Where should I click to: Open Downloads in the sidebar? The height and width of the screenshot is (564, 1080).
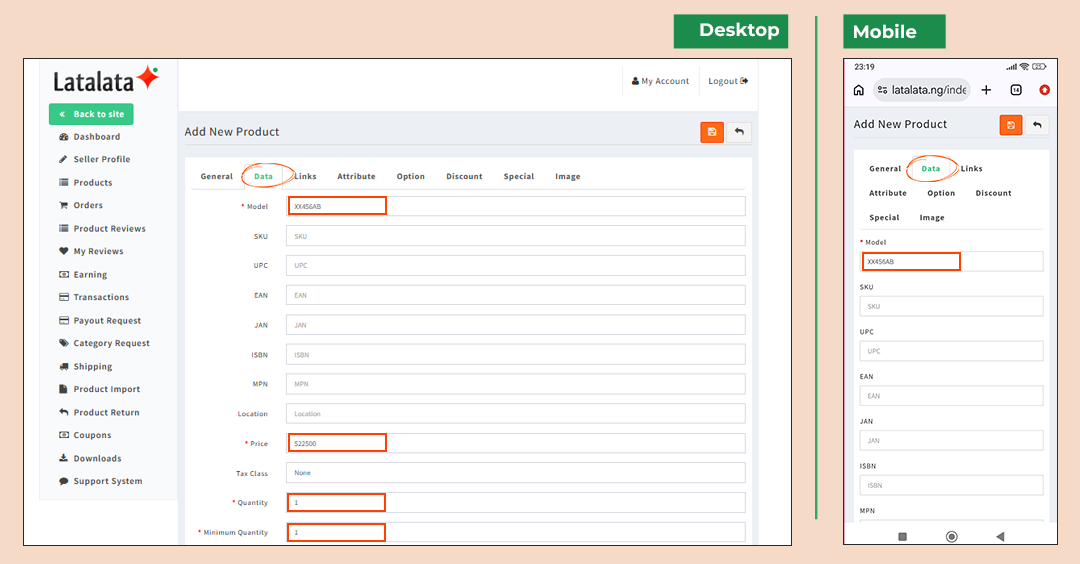(90, 458)
